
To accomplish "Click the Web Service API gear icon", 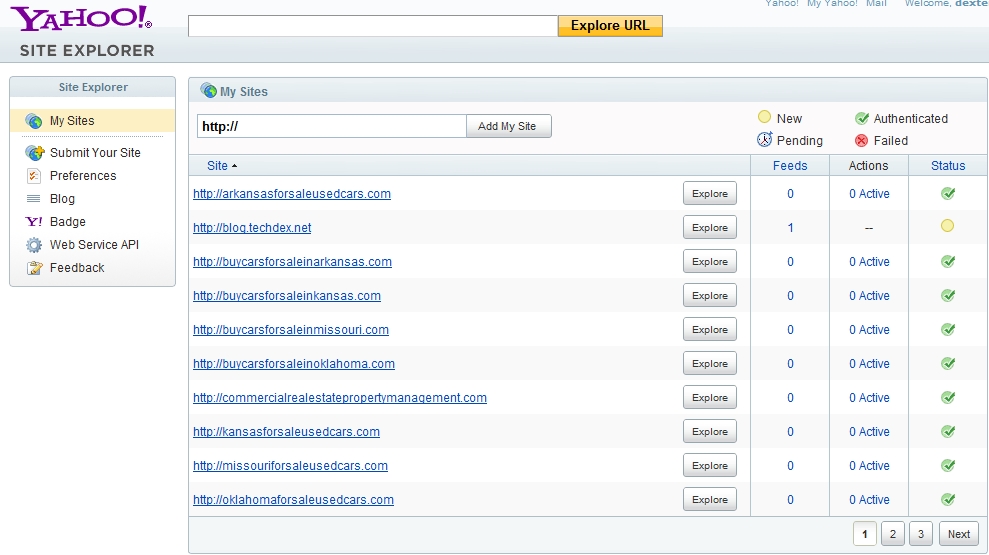I will 33,245.
